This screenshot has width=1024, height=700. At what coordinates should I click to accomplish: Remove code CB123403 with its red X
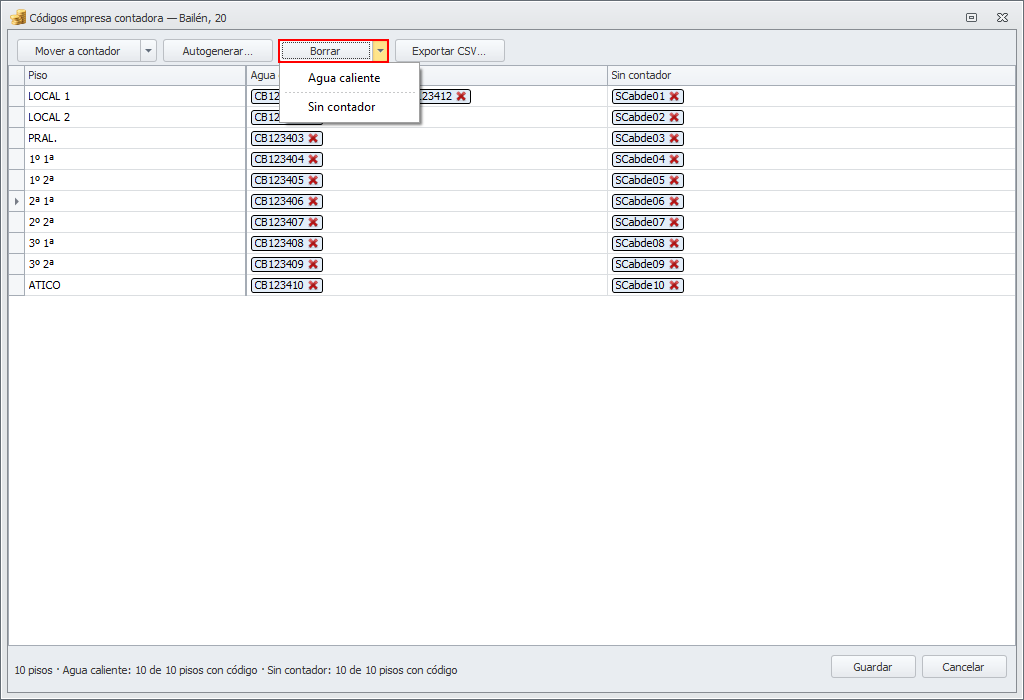click(313, 138)
